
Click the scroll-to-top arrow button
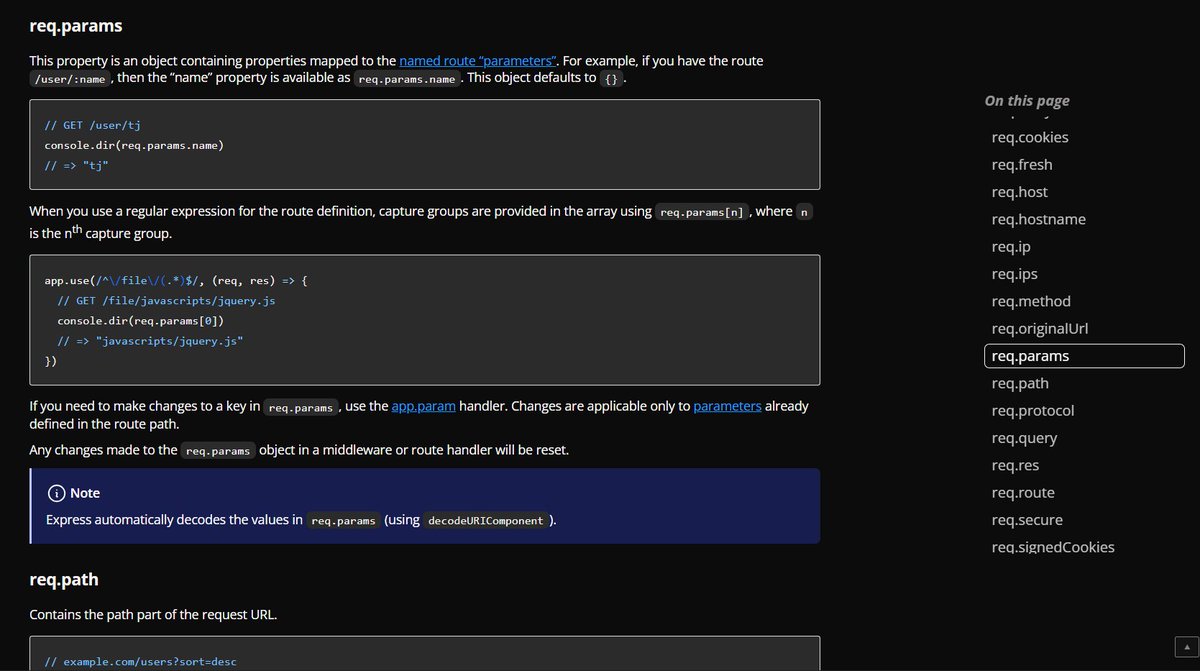[x=1185, y=645]
